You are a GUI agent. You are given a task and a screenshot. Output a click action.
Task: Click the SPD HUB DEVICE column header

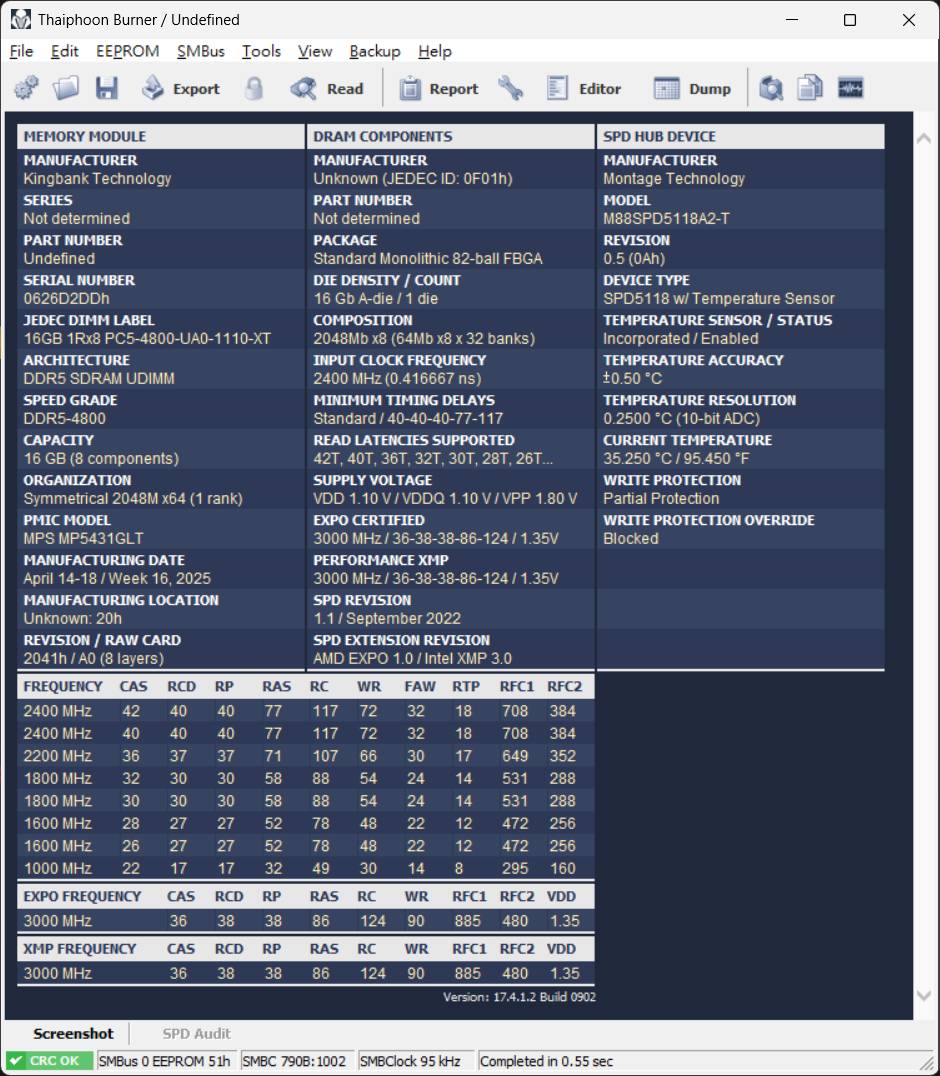point(740,136)
